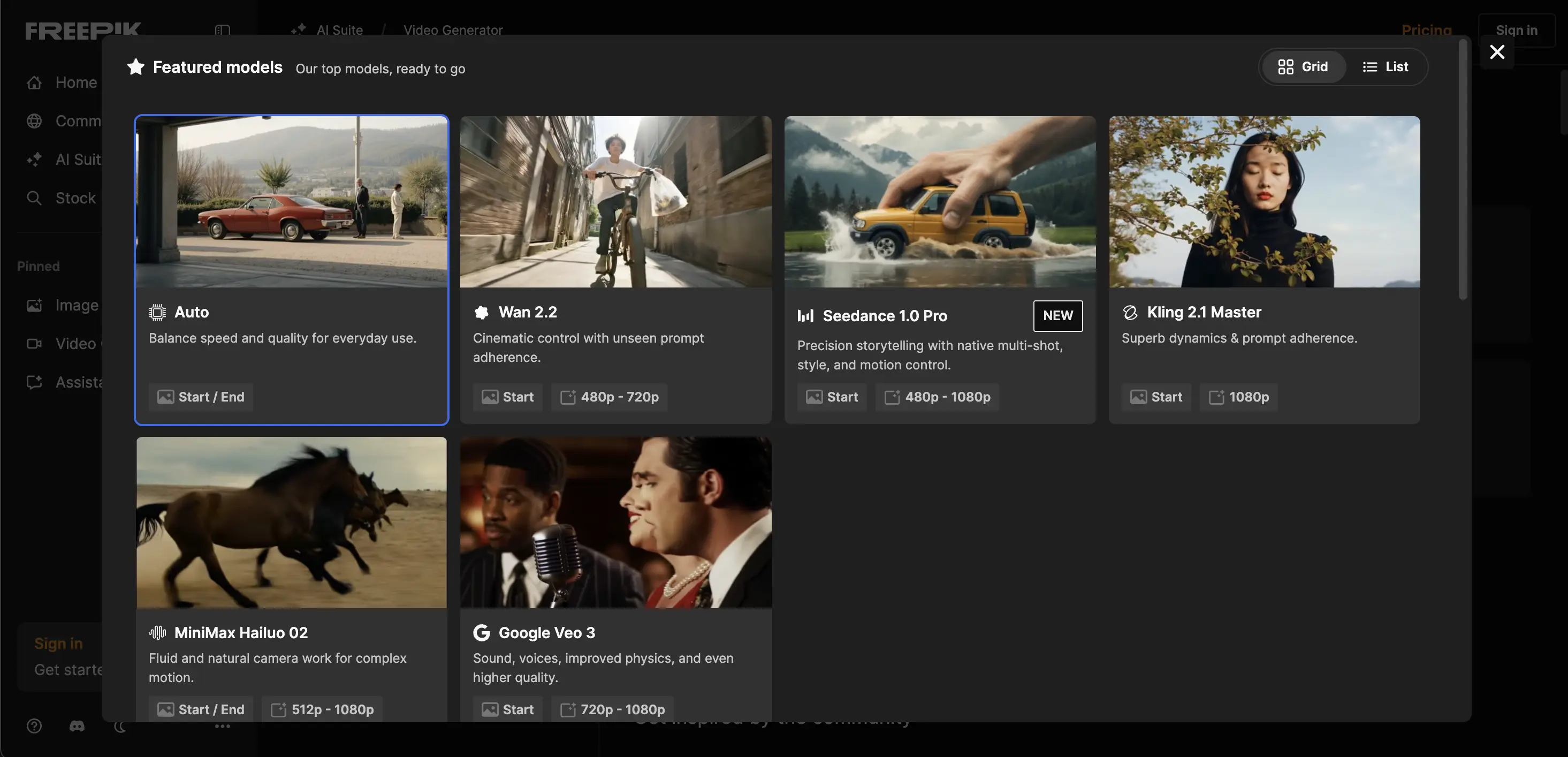Click the MiniMax Hailuo 02 waveform icon
The image size is (1568, 757).
tap(157, 633)
